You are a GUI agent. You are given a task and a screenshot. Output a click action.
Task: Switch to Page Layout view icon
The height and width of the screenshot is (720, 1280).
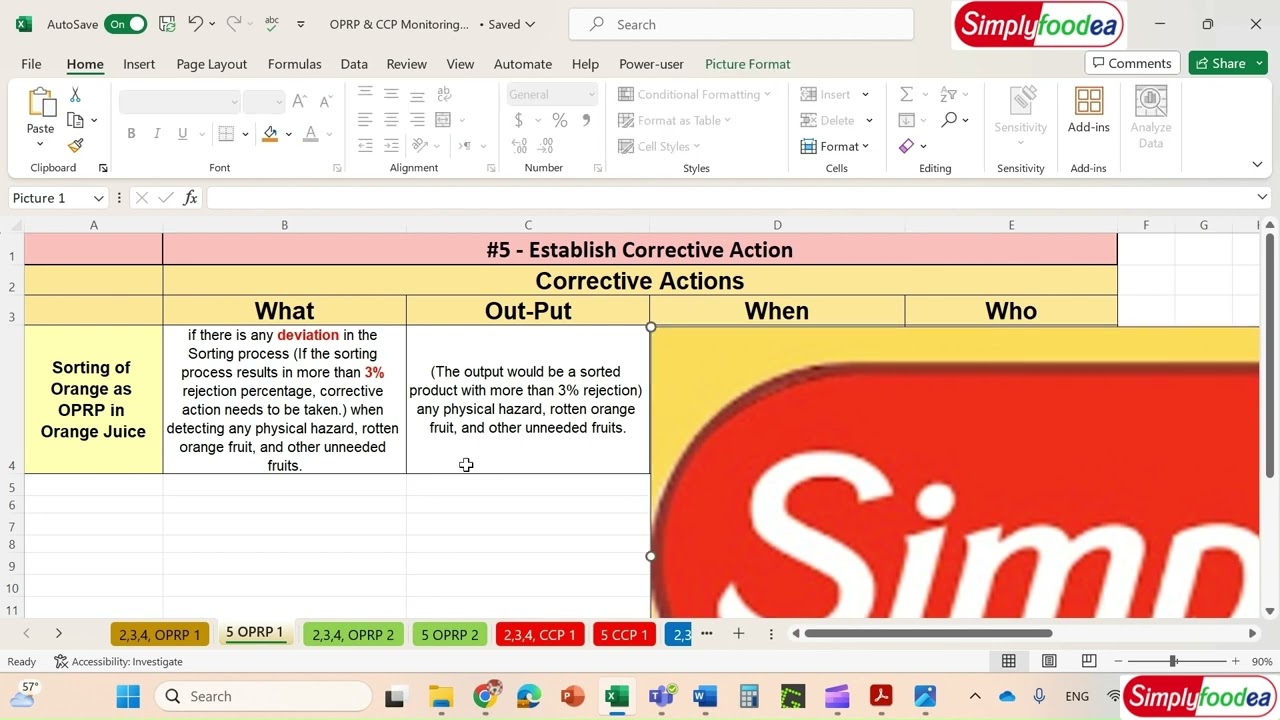1049,661
